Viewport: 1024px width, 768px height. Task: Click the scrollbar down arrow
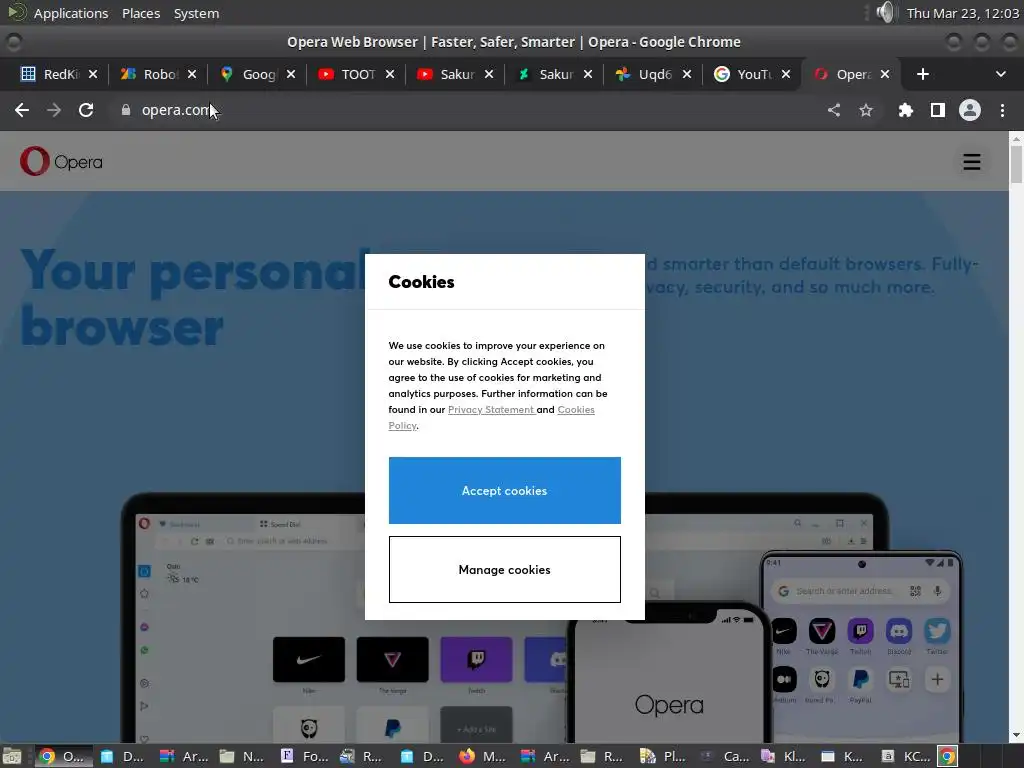pos(1016,735)
